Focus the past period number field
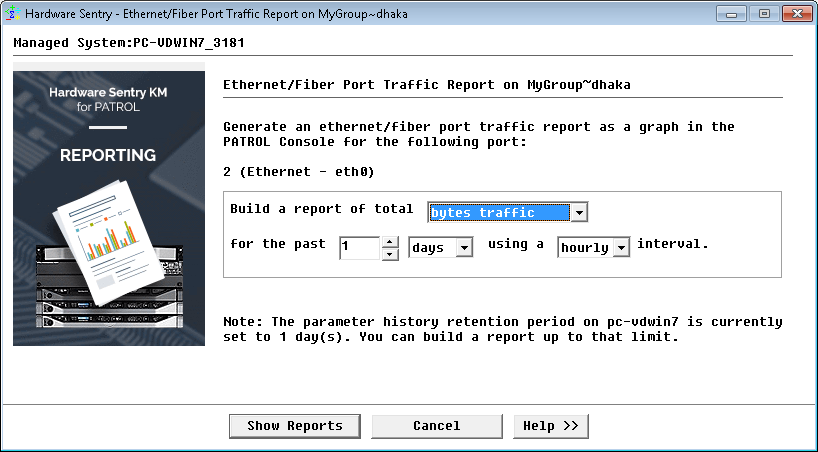 [359, 247]
